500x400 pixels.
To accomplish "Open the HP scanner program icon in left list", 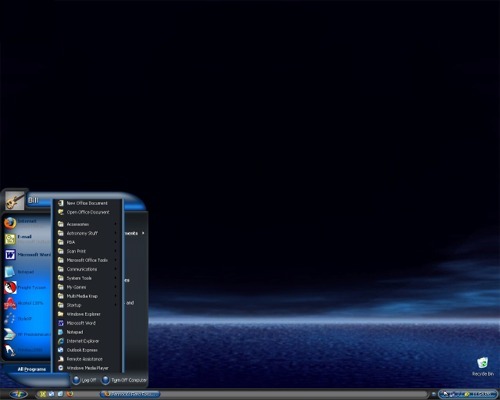I will [x=10, y=334].
